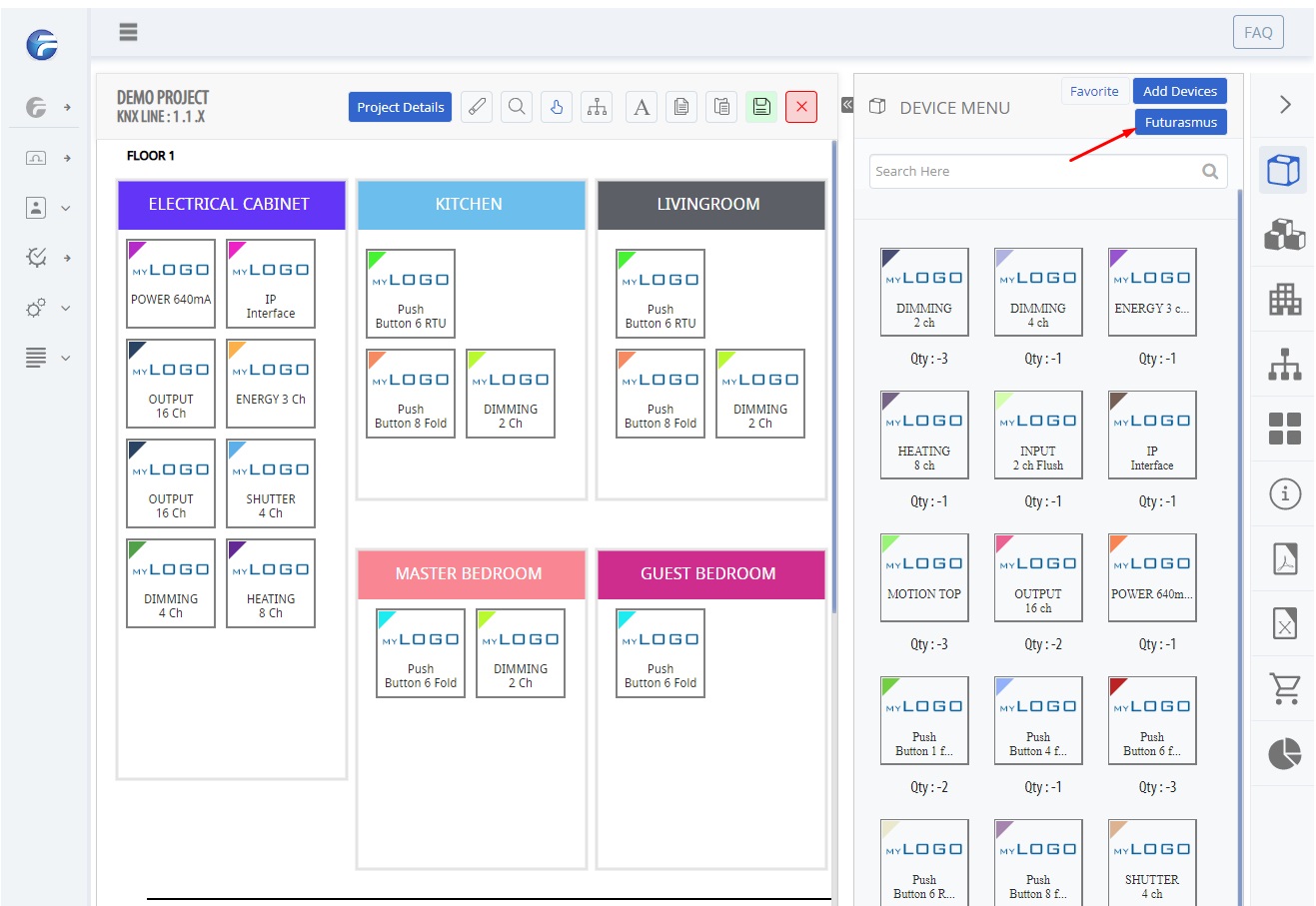This screenshot has width=1316, height=906.
Task: Expand the user profile menu in left sidebar
Action: click(47, 208)
